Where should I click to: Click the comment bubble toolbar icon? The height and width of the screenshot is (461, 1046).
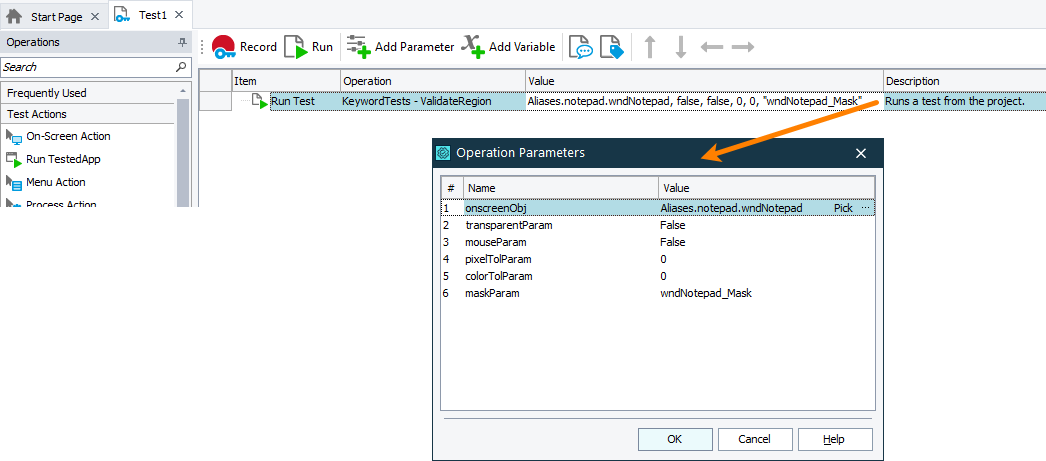pyautogui.click(x=580, y=47)
